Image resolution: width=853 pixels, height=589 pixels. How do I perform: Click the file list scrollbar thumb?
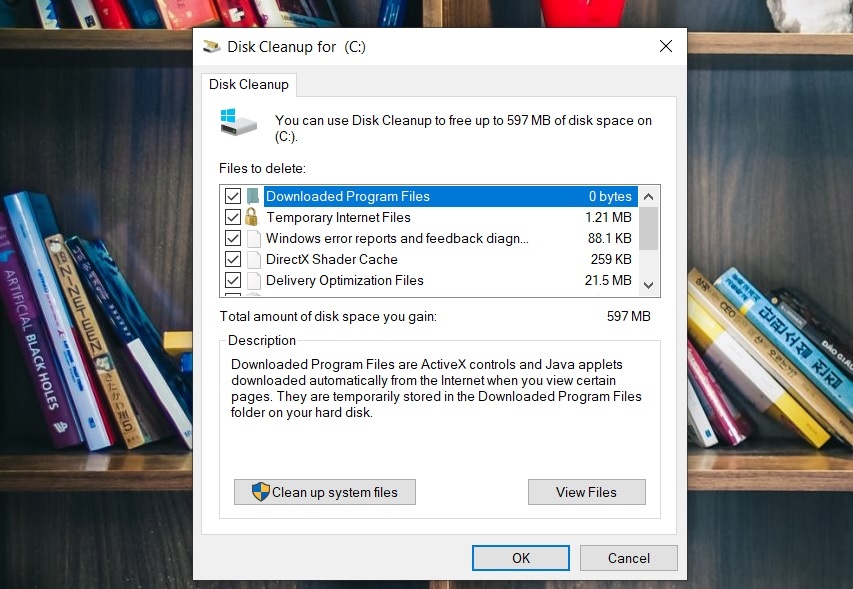pyautogui.click(x=649, y=228)
